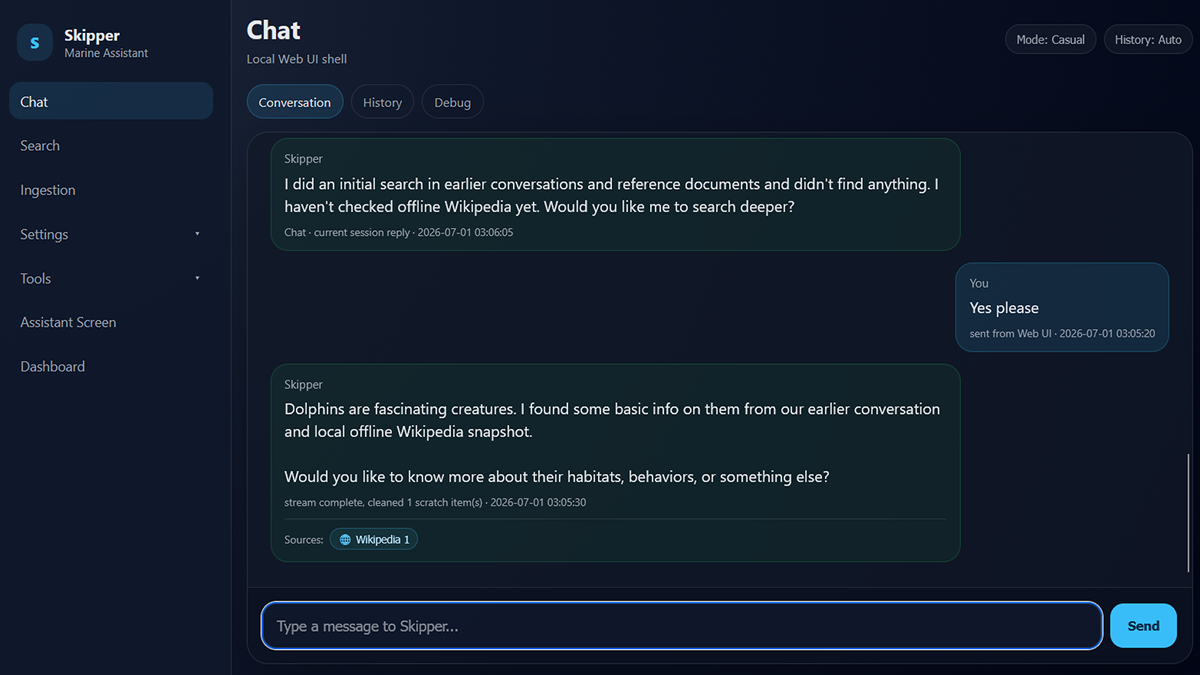Click the 'Local Web UI shell' subtitle
Screen dimensions: 1200x675
[x=297, y=59]
